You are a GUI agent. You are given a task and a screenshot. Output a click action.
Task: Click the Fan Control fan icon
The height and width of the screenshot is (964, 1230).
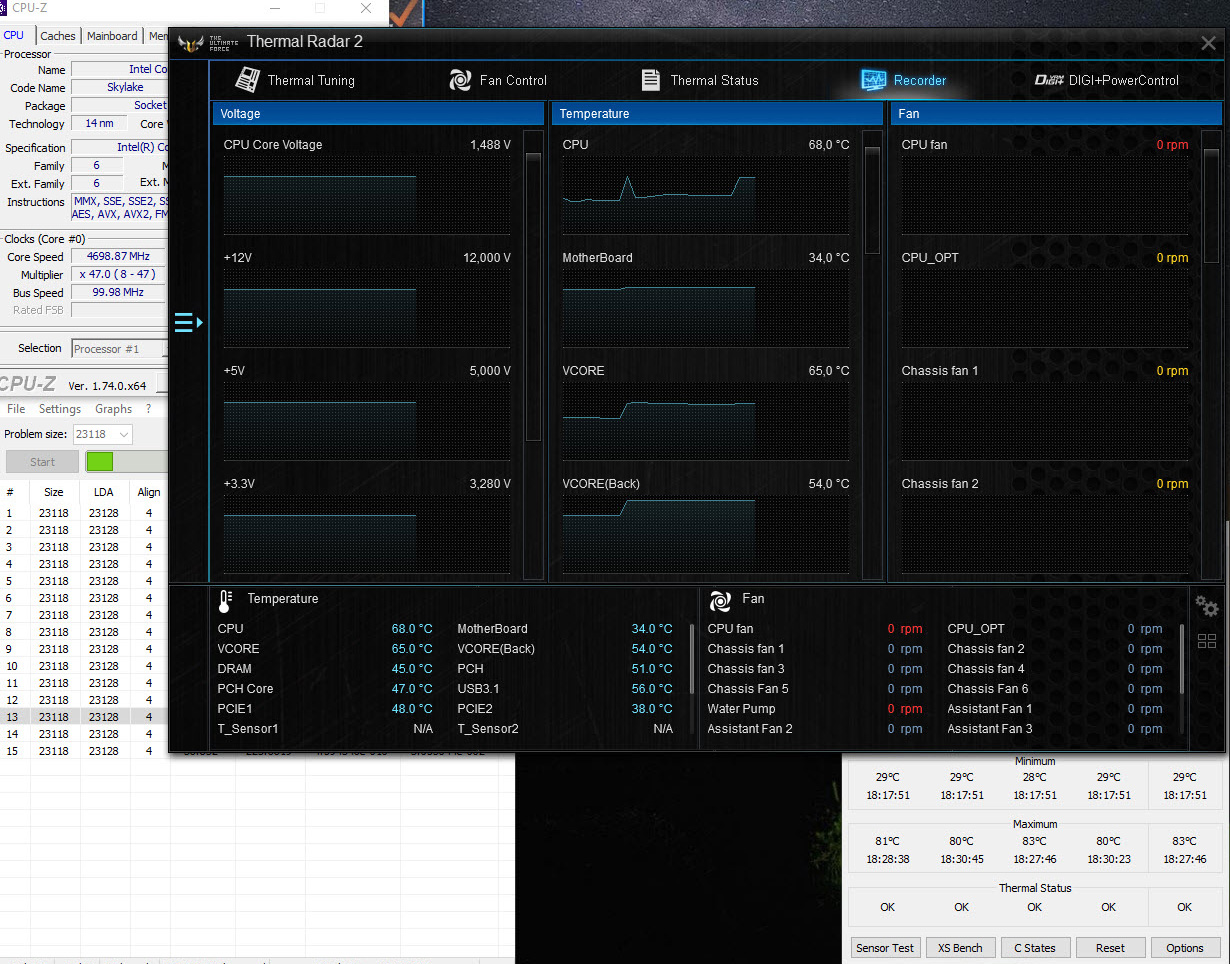(x=460, y=80)
